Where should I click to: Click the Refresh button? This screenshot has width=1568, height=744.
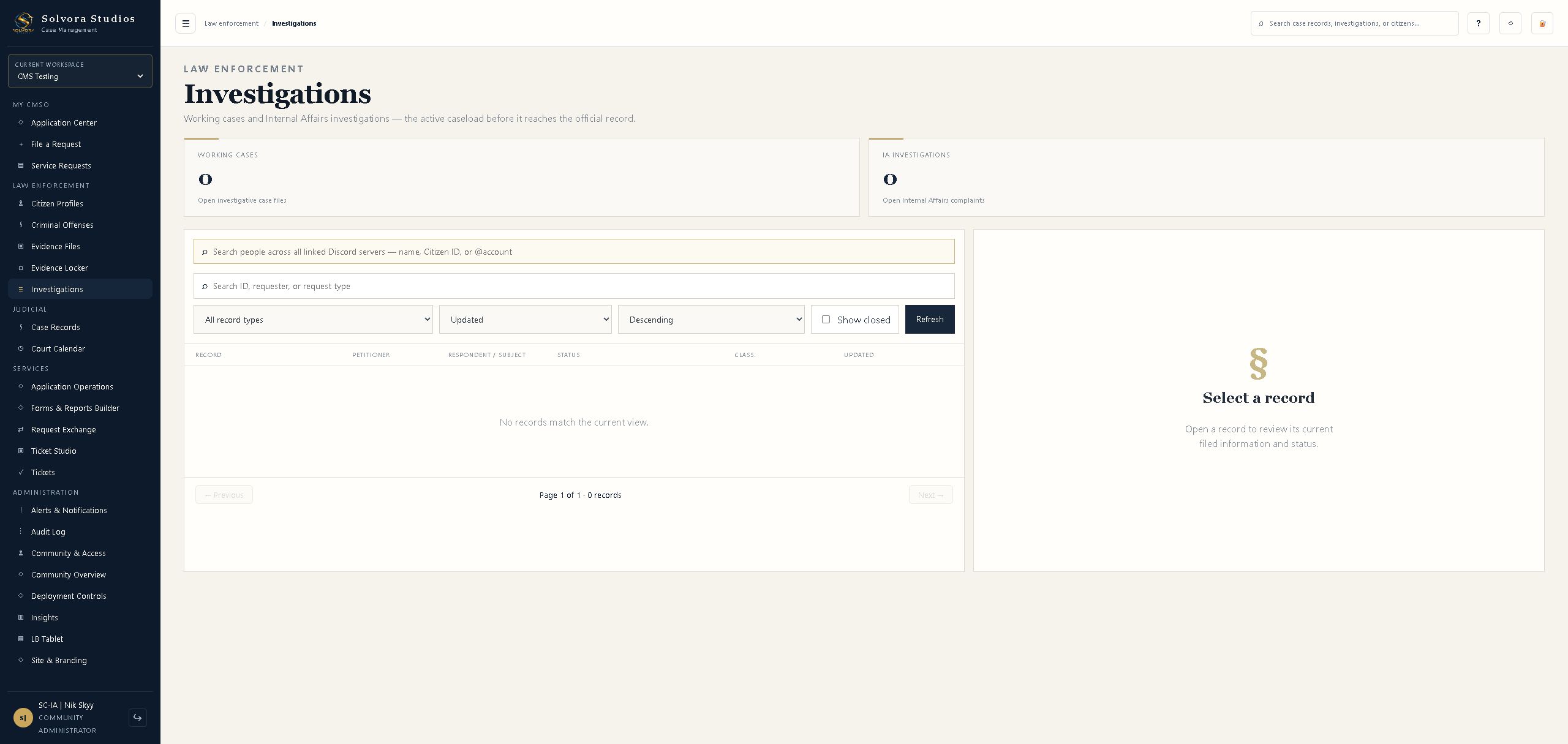(930, 319)
